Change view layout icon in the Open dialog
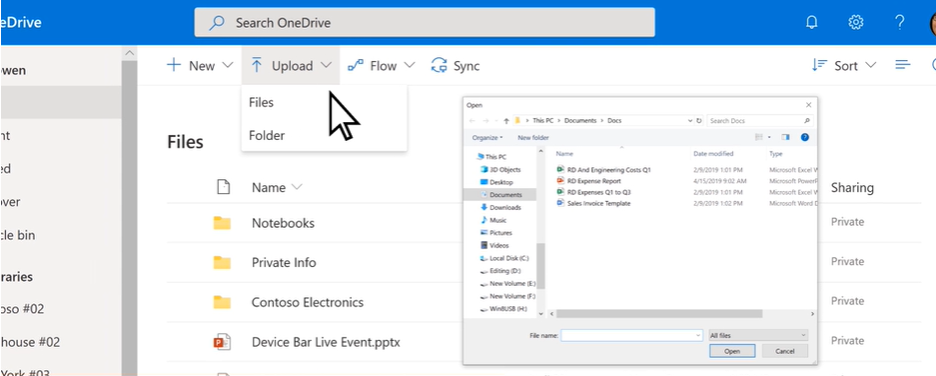 (x=759, y=137)
